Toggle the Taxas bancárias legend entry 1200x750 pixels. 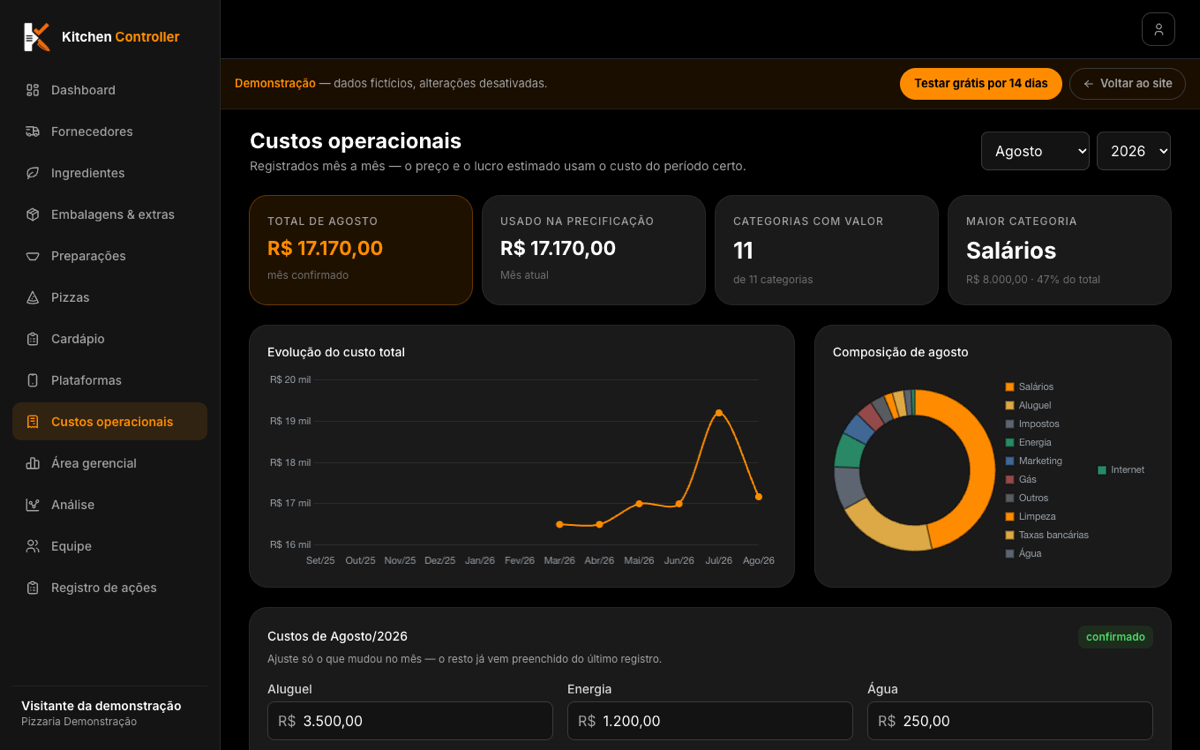(1047, 535)
